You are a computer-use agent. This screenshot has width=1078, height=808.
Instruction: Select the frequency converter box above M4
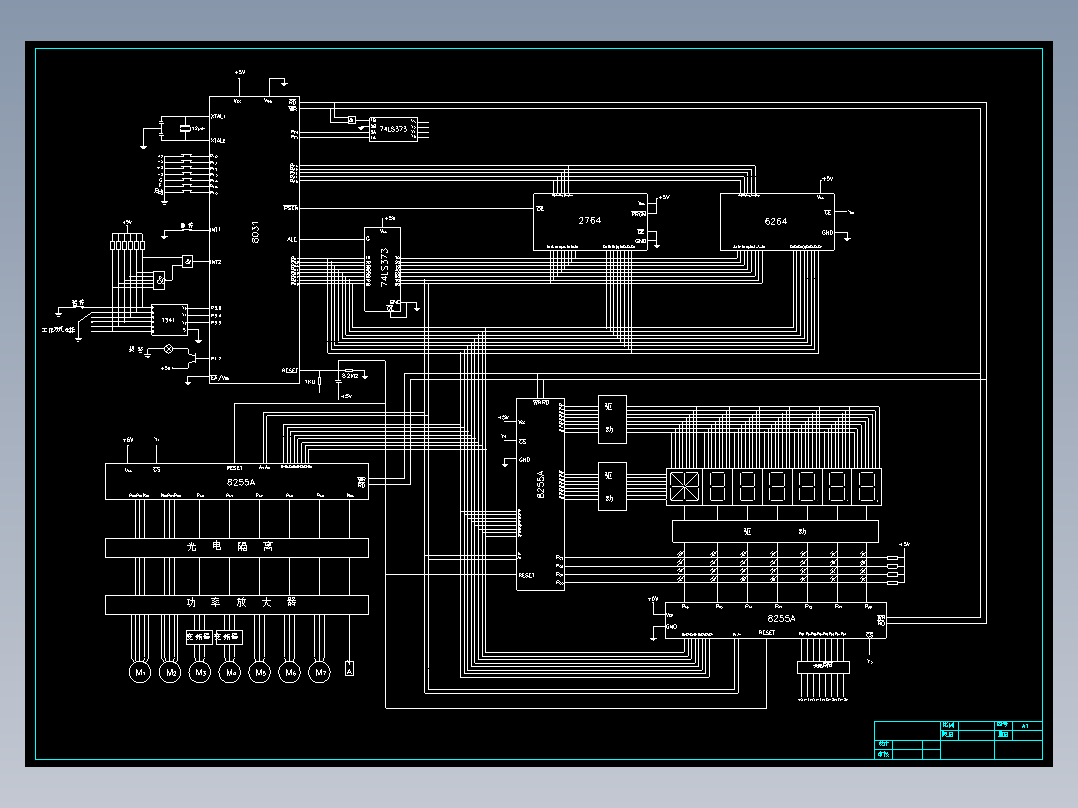point(229,637)
